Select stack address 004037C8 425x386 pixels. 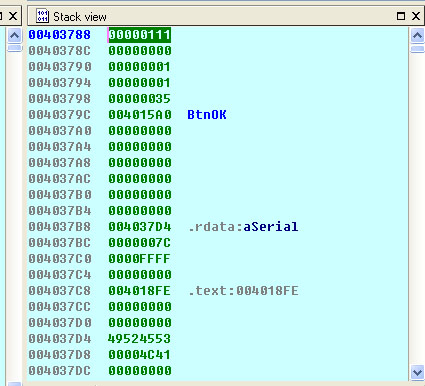59,291
